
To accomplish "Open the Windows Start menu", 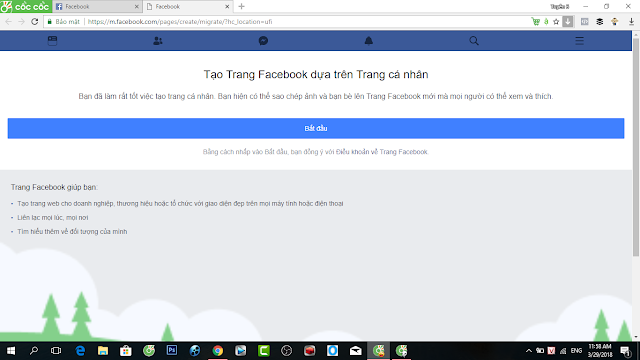I will click(x=11, y=351).
